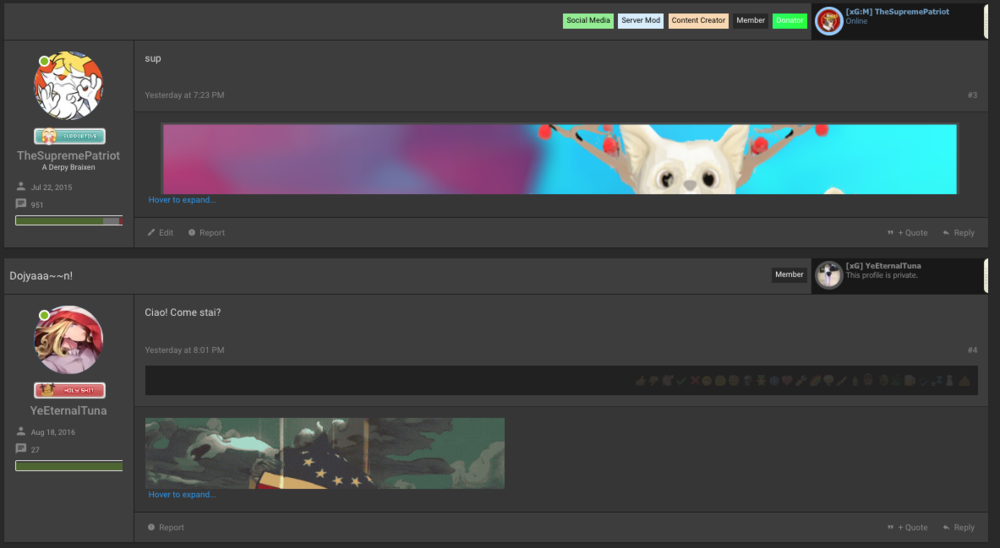Edit TheSupremePatriot's post
1000x548 pixels.
point(161,233)
